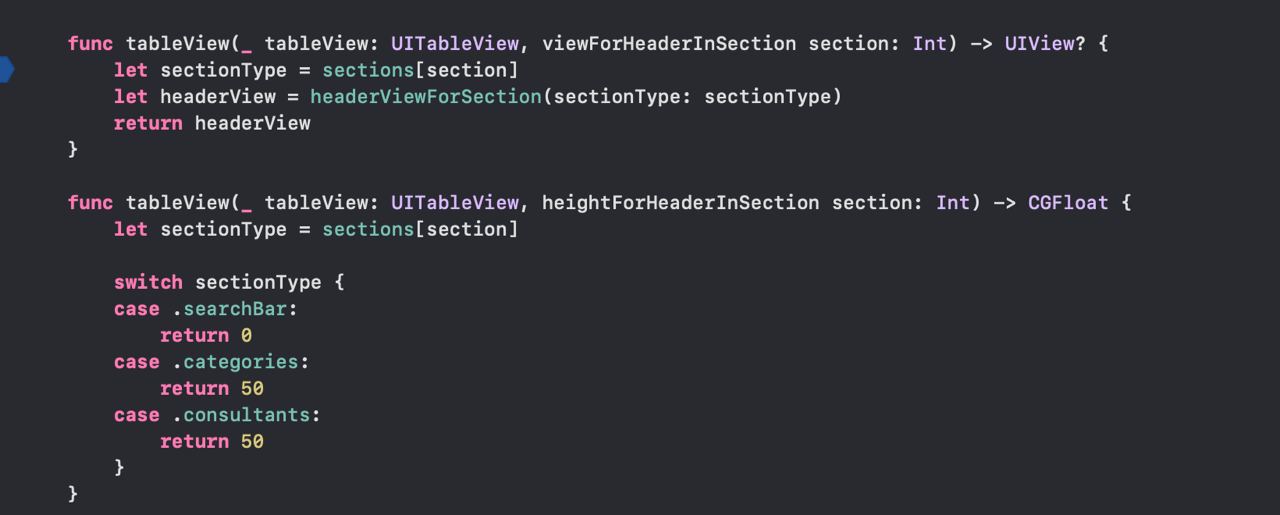This screenshot has width=1280, height=515.
Task: Place cursor on the return 0 value
Action: pyautogui.click(x=246, y=336)
